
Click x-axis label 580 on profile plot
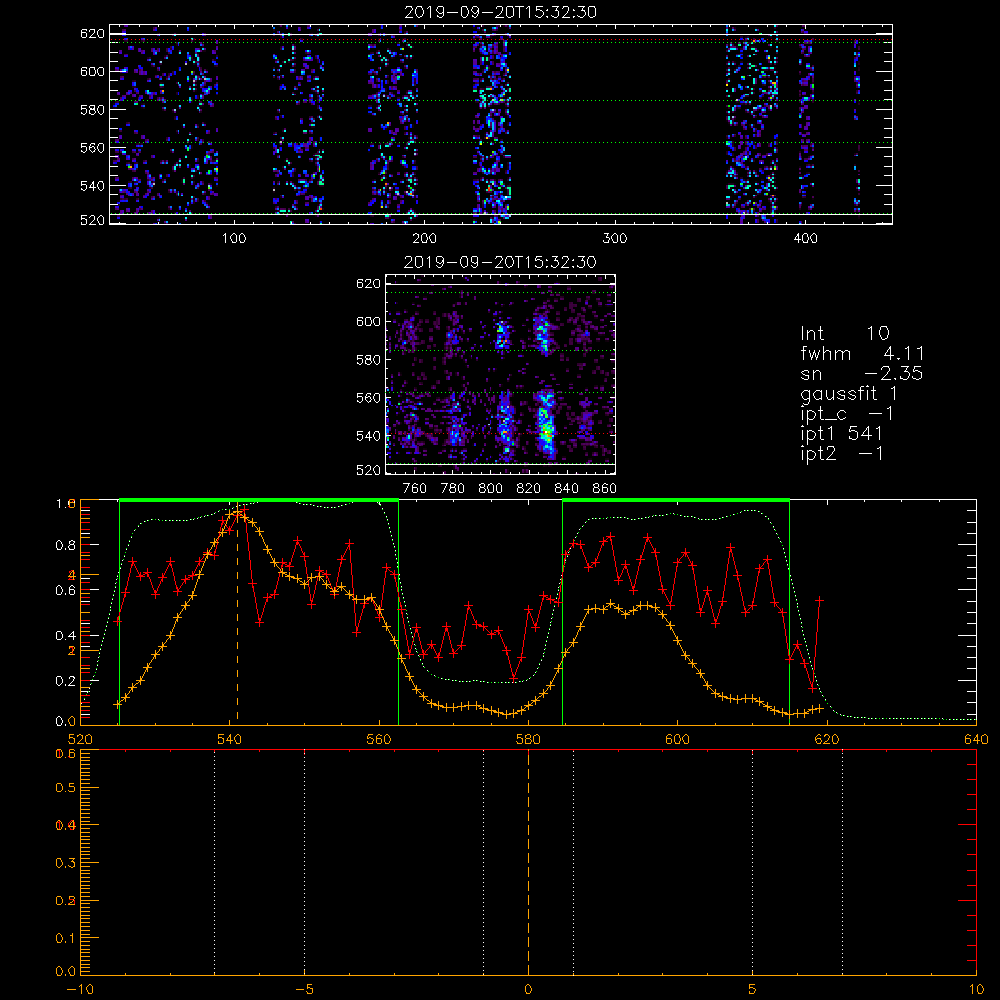(528, 739)
